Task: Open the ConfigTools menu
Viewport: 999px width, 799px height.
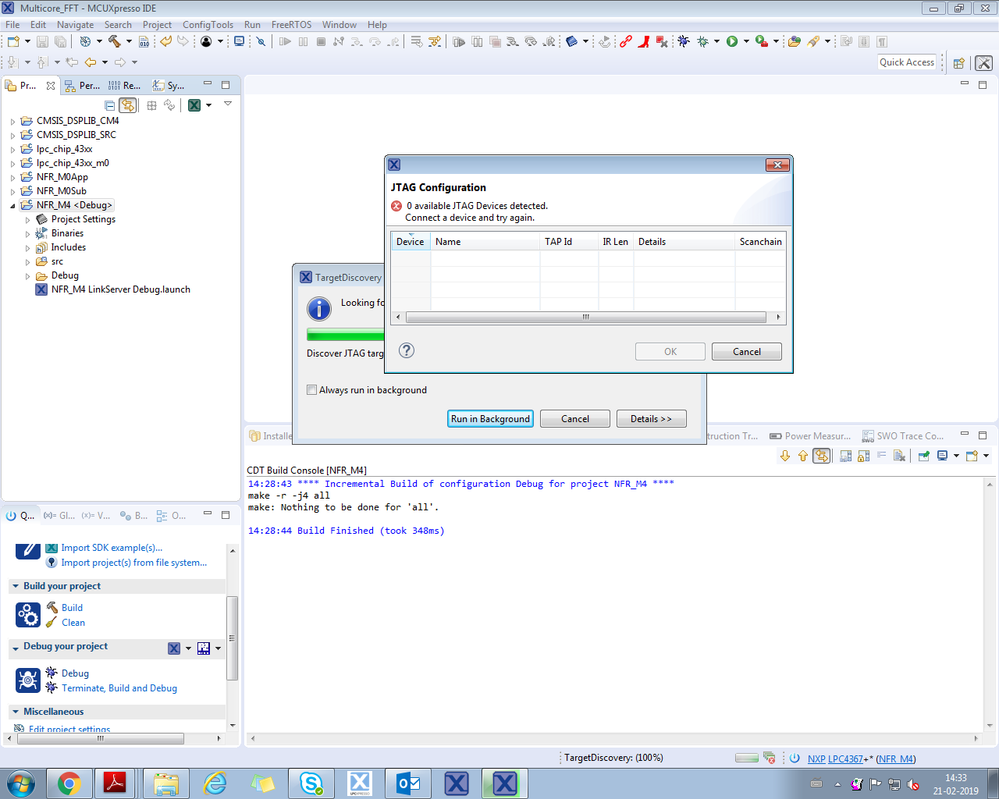Action: pos(208,25)
